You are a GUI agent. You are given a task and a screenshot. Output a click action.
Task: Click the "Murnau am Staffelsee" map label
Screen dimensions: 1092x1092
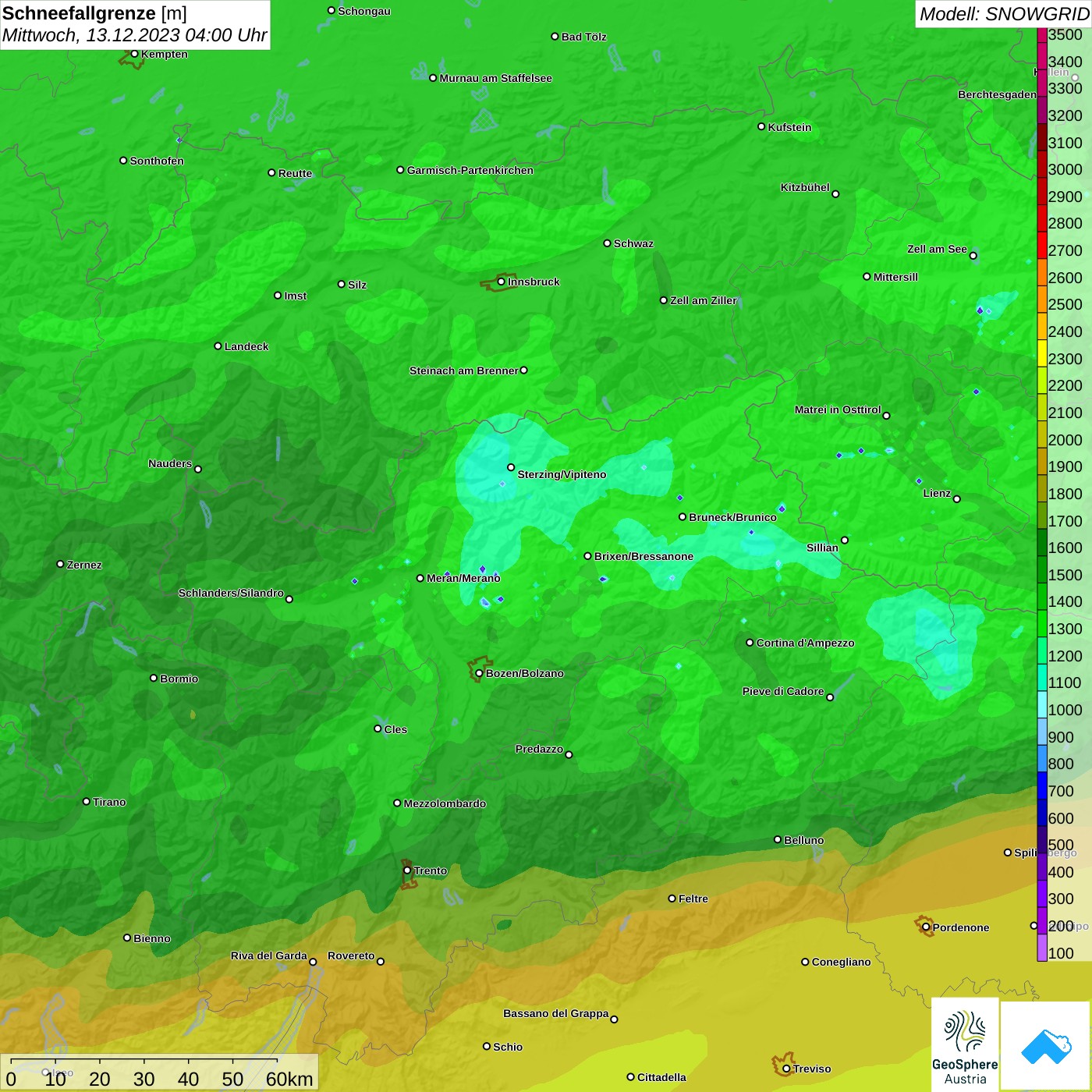[x=495, y=78]
